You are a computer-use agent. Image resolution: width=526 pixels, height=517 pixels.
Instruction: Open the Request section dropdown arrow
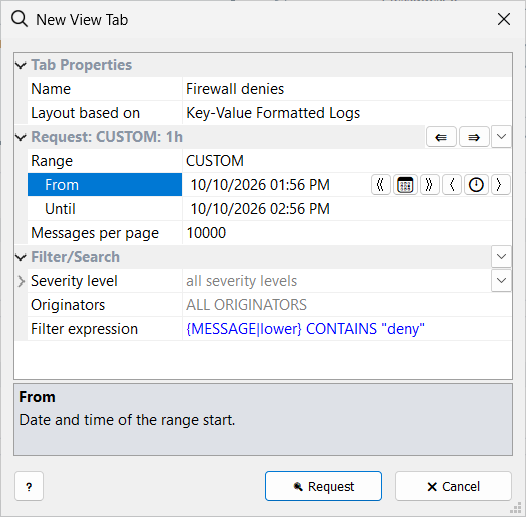pyautogui.click(x=501, y=137)
